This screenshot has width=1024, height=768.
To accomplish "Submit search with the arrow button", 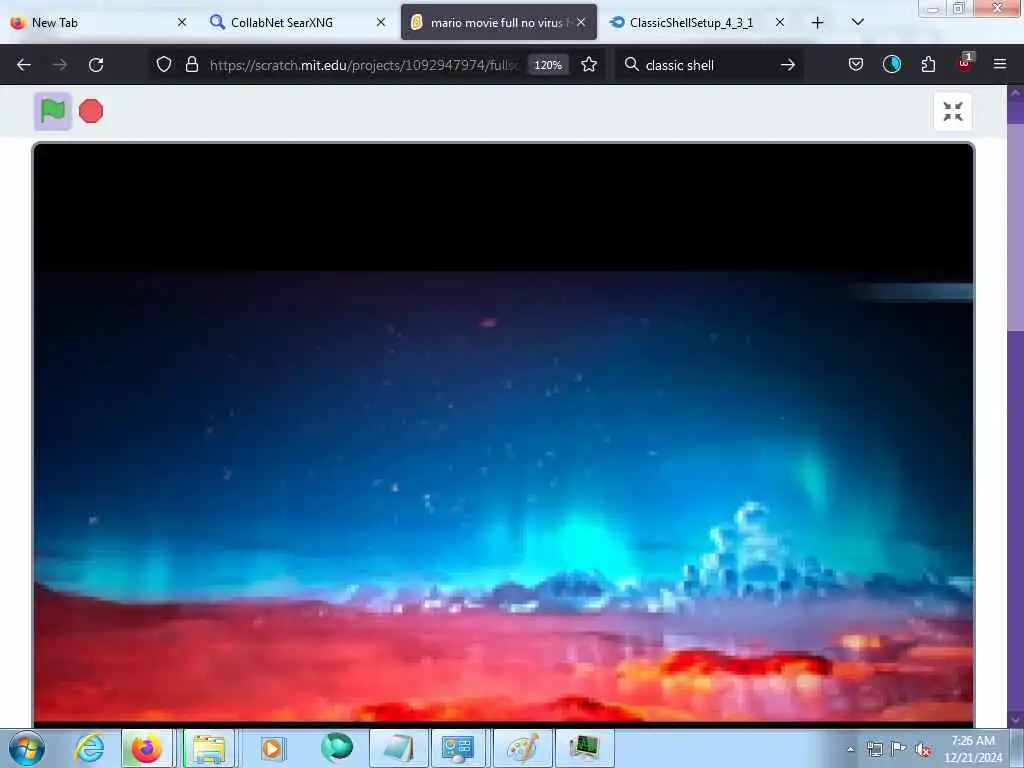I will point(788,65).
